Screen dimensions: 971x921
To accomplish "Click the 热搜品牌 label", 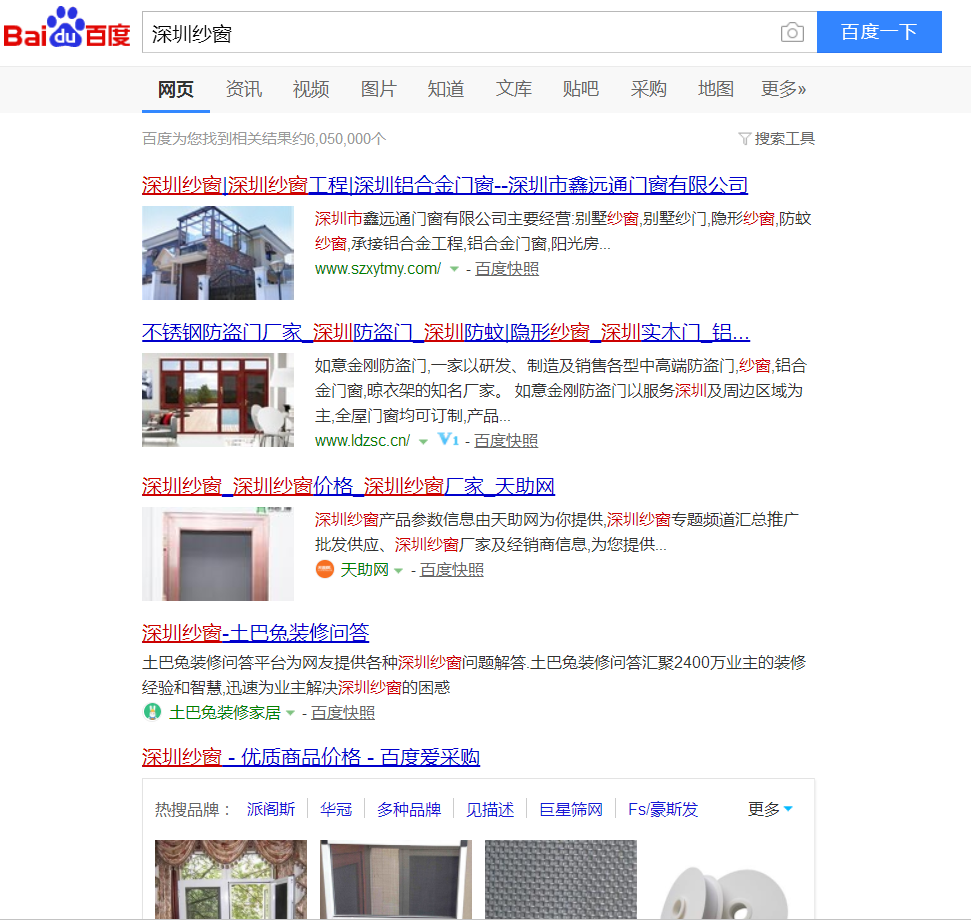I will point(192,810).
